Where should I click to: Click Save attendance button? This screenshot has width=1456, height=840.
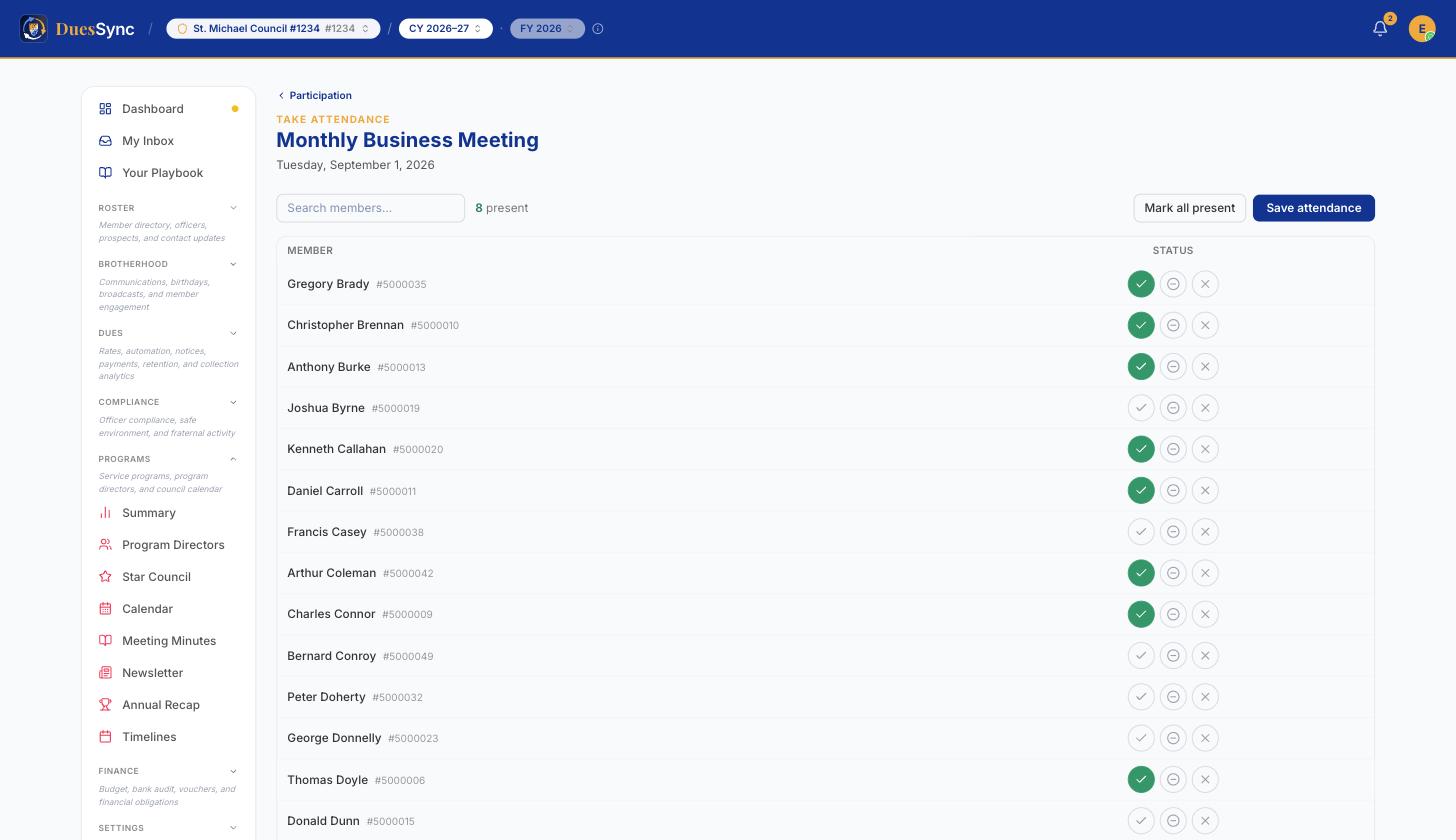coord(1314,208)
